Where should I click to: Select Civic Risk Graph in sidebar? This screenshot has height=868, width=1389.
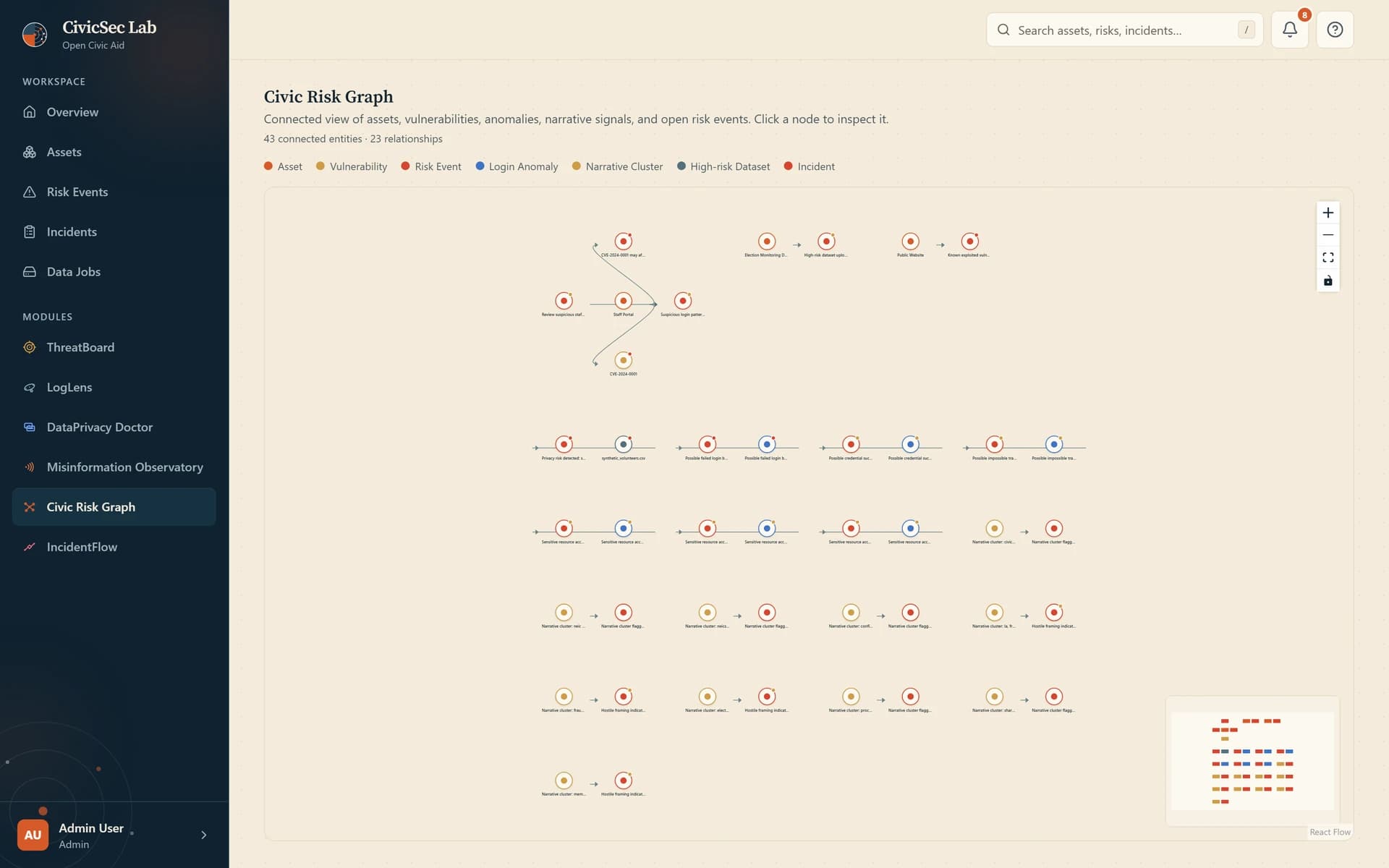point(114,506)
